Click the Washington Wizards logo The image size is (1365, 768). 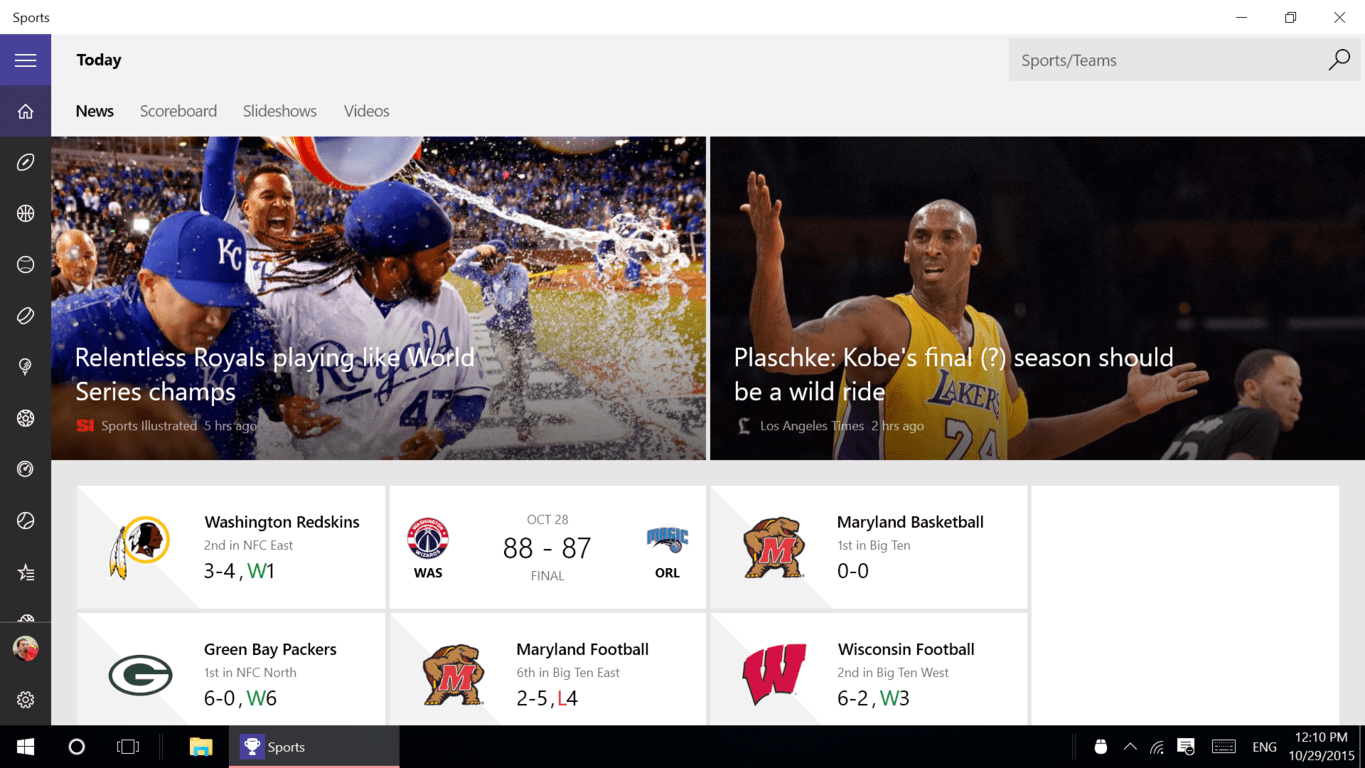(428, 539)
